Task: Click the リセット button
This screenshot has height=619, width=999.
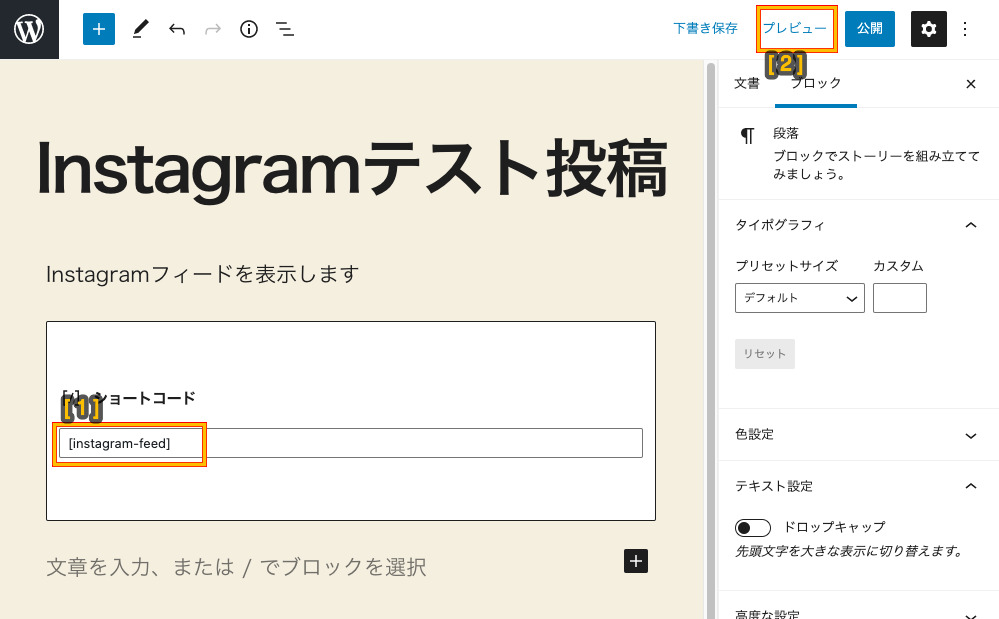Action: 765,354
